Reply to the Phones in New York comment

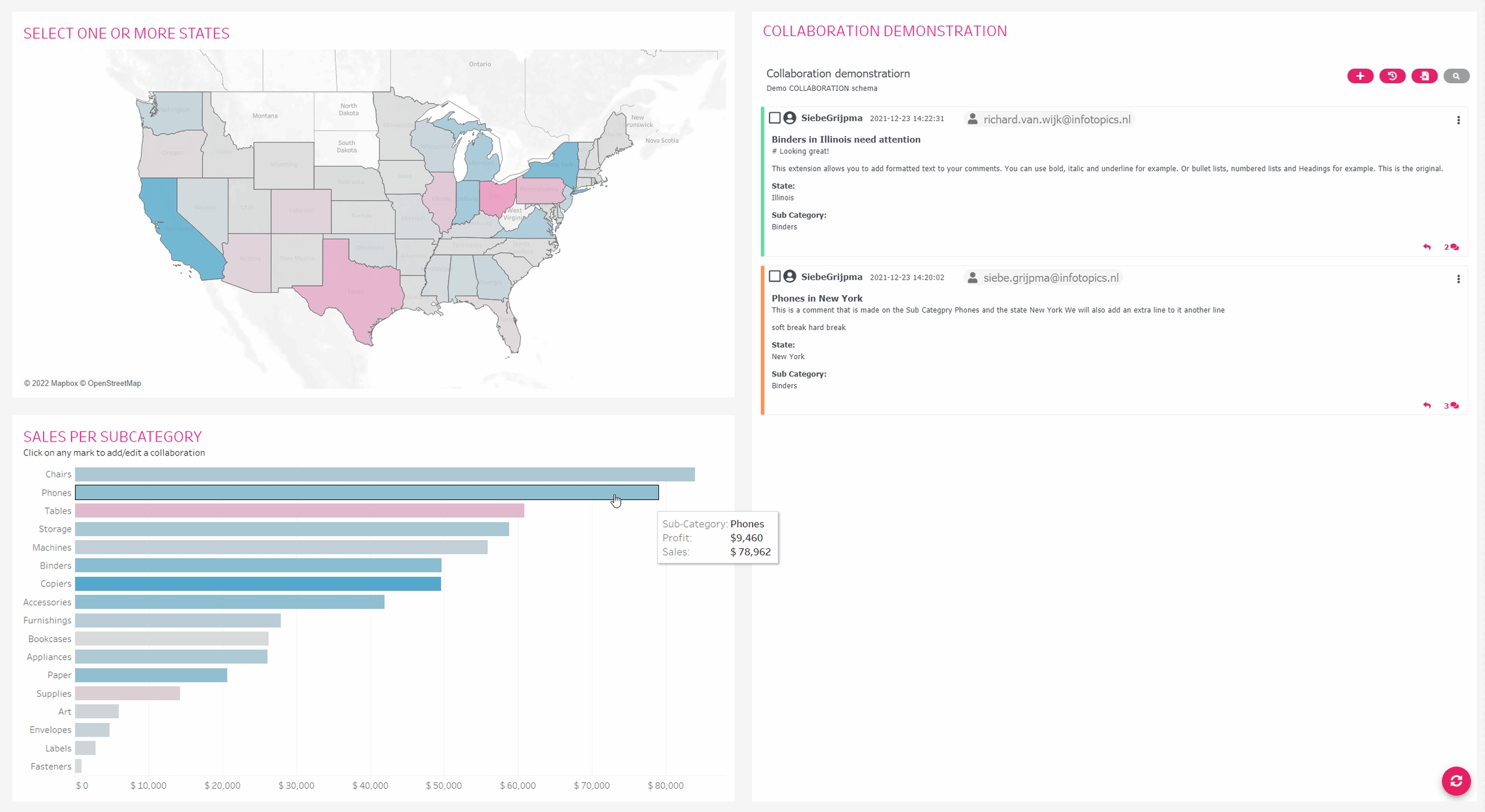tap(1427, 405)
